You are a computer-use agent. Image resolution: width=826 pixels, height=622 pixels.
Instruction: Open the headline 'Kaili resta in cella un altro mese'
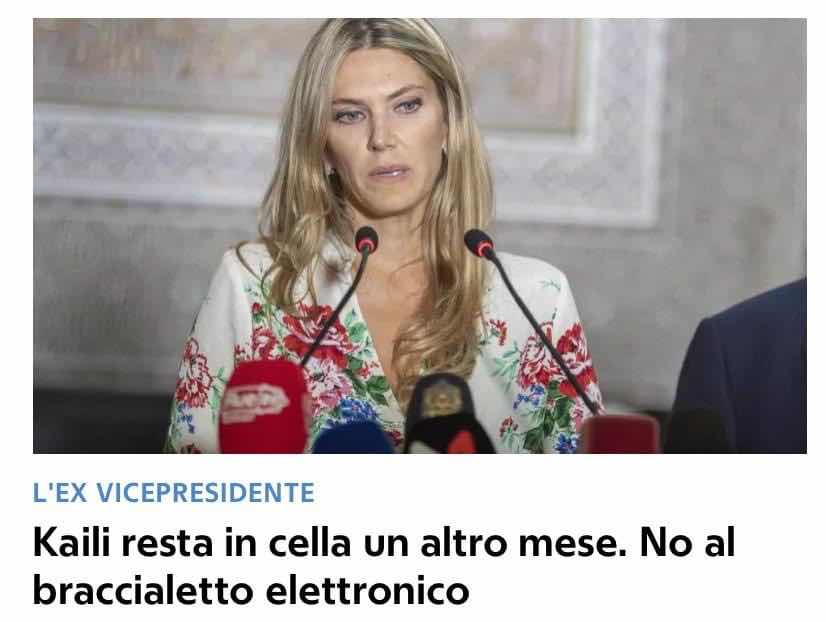click(x=384, y=542)
